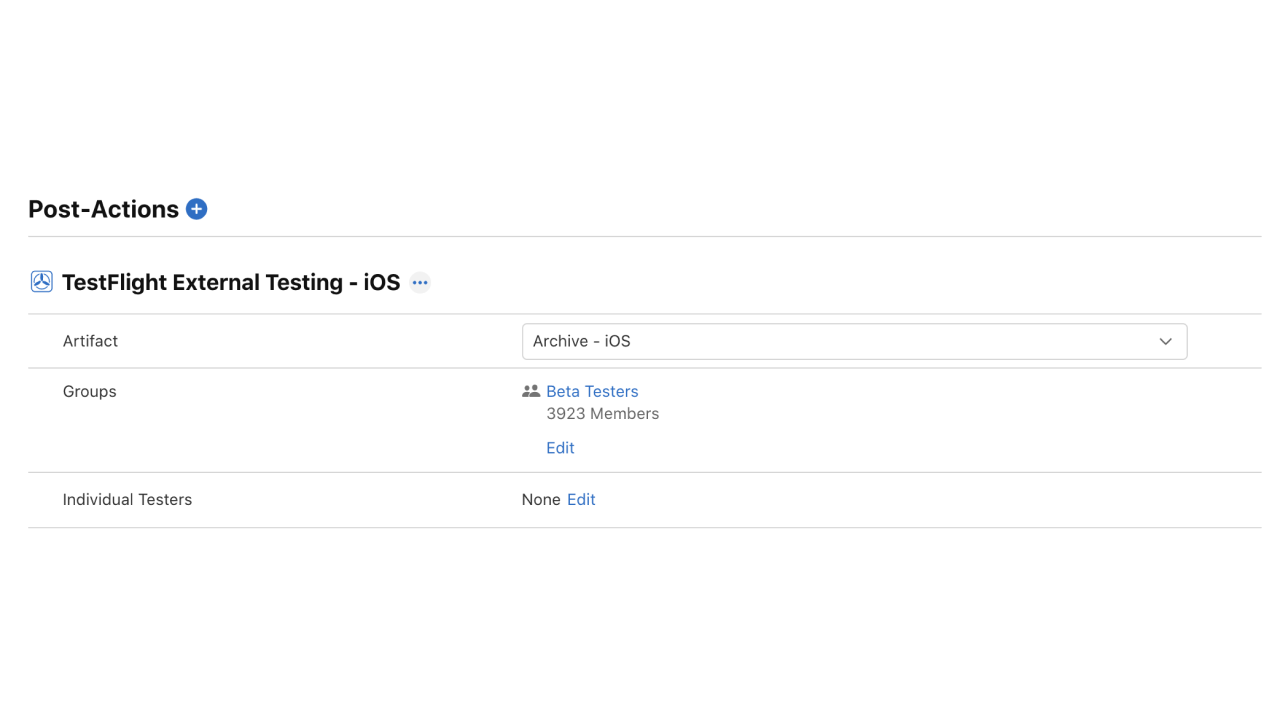The height and width of the screenshot is (720, 1280).
Task: Click Edit next to Individual Testers None
Action: pos(581,499)
